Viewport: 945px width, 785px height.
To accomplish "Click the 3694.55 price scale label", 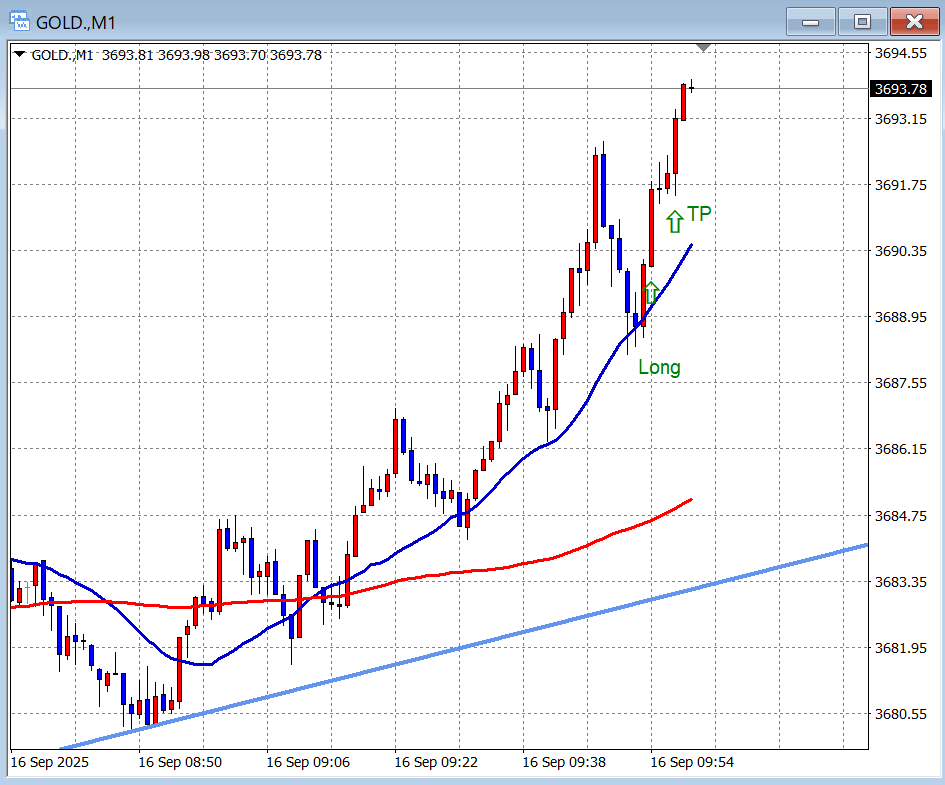I will 899,53.
